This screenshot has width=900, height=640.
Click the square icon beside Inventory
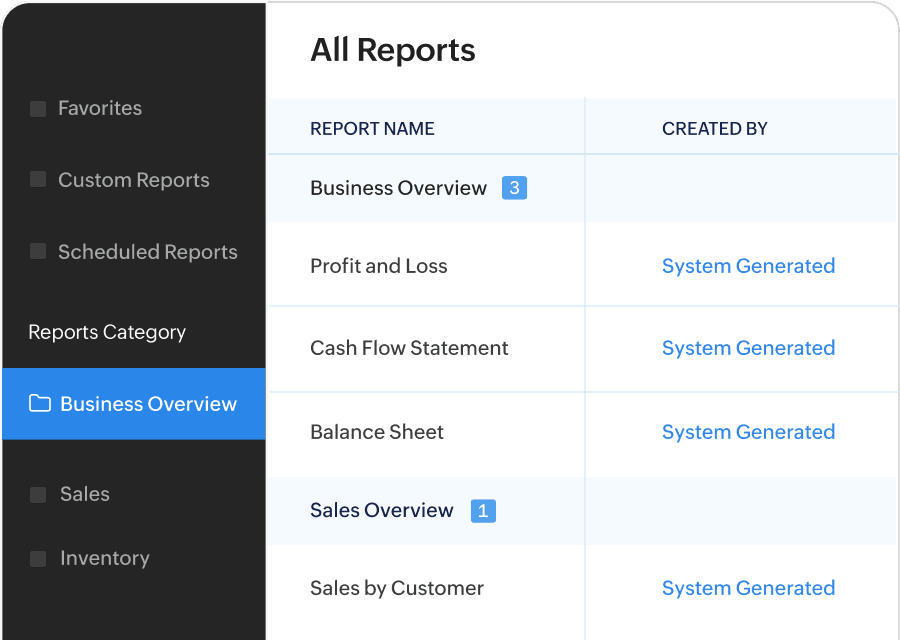click(38, 558)
